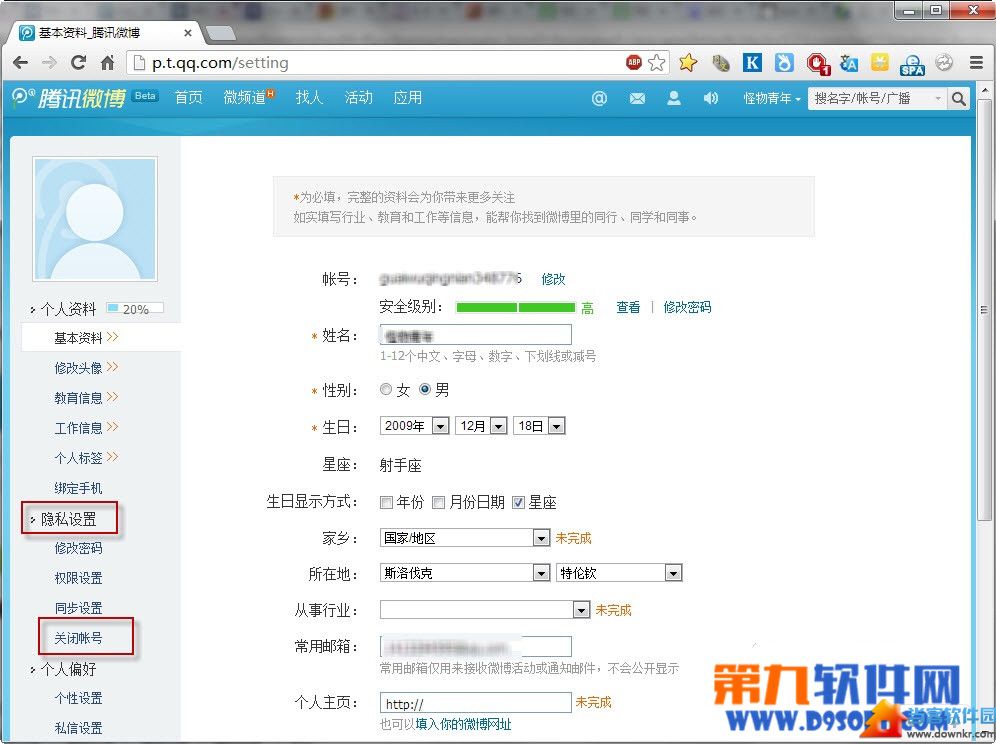Open the Chrome hamburger menu
The width and height of the screenshot is (996, 744).
(x=976, y=63)
